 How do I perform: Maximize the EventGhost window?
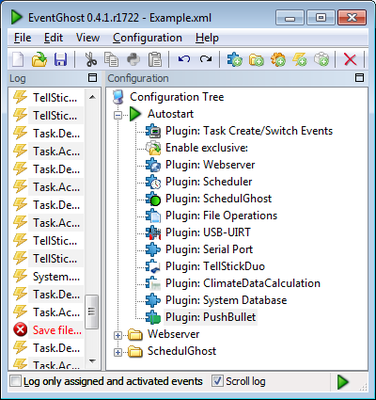pos(321,18)
